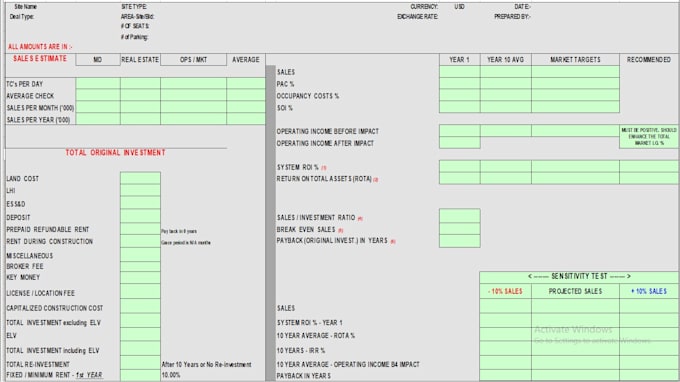
Task: Click the CAPITALIZED CONSTRUCTION COST value cell
Action: [140, 307]
